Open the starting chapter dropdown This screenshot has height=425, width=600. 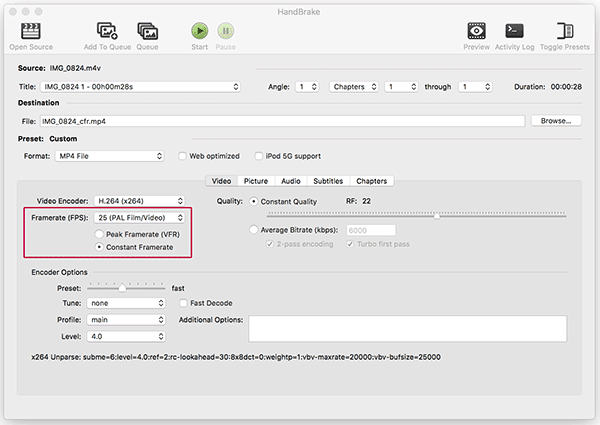[x=401, y=87]
